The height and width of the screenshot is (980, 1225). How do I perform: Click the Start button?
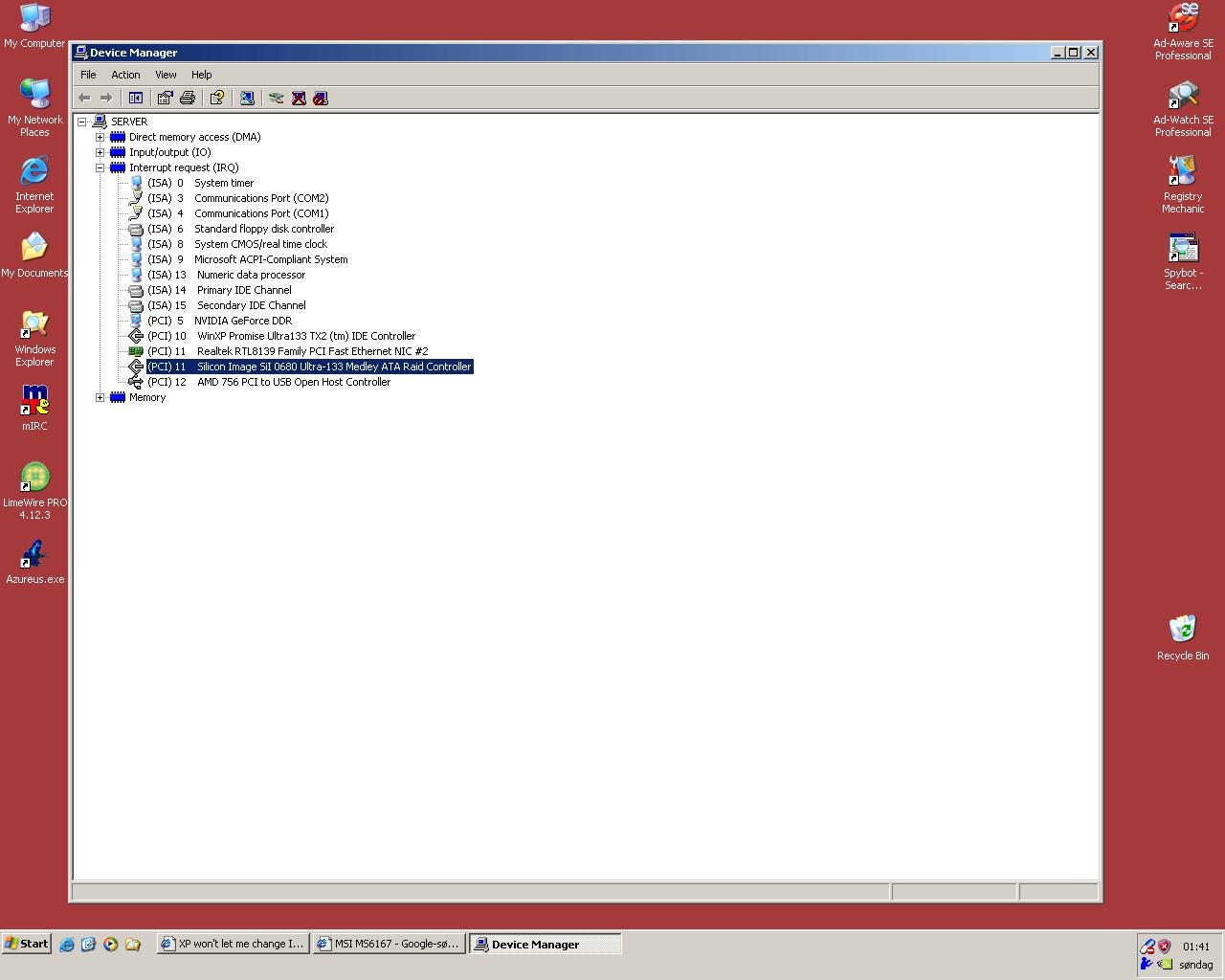[27, 944]
